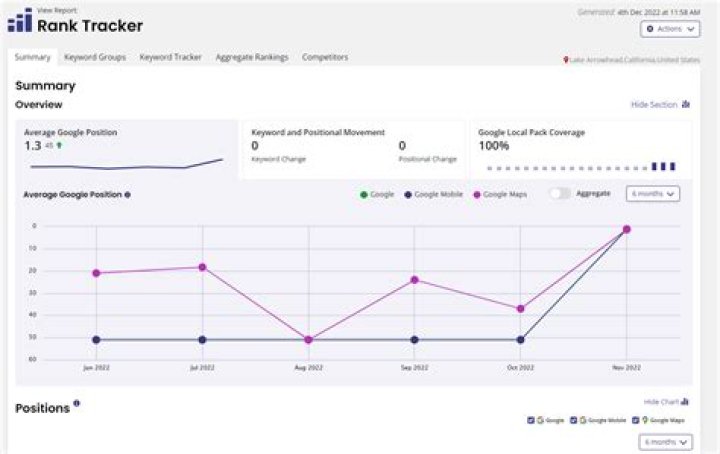Click the green up arrow indicator
Viewport: 720px width, 454px height.
coord(59,146)
